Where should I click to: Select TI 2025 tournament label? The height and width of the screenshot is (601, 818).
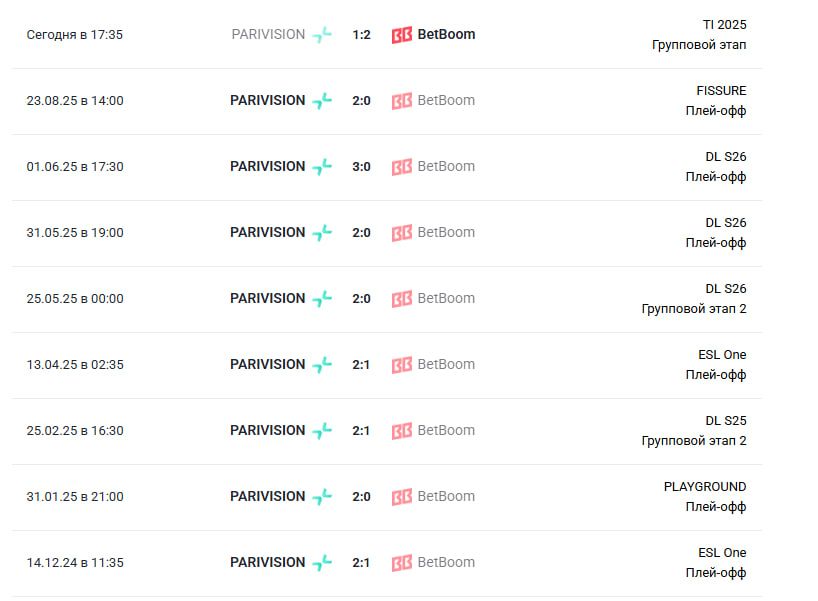click(x=724, y=25)
